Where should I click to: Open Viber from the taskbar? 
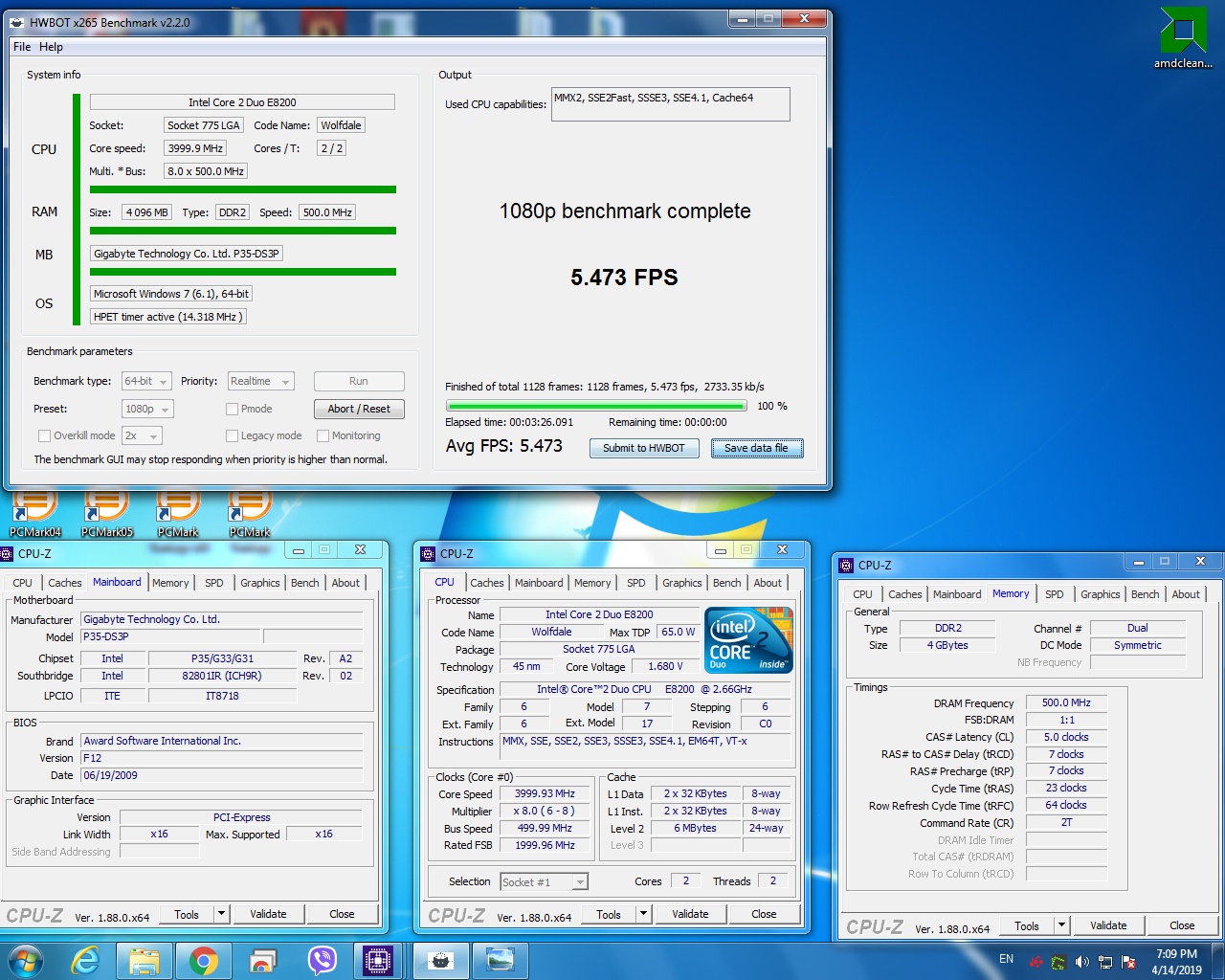pyautogui.click(x=323, y=960)
